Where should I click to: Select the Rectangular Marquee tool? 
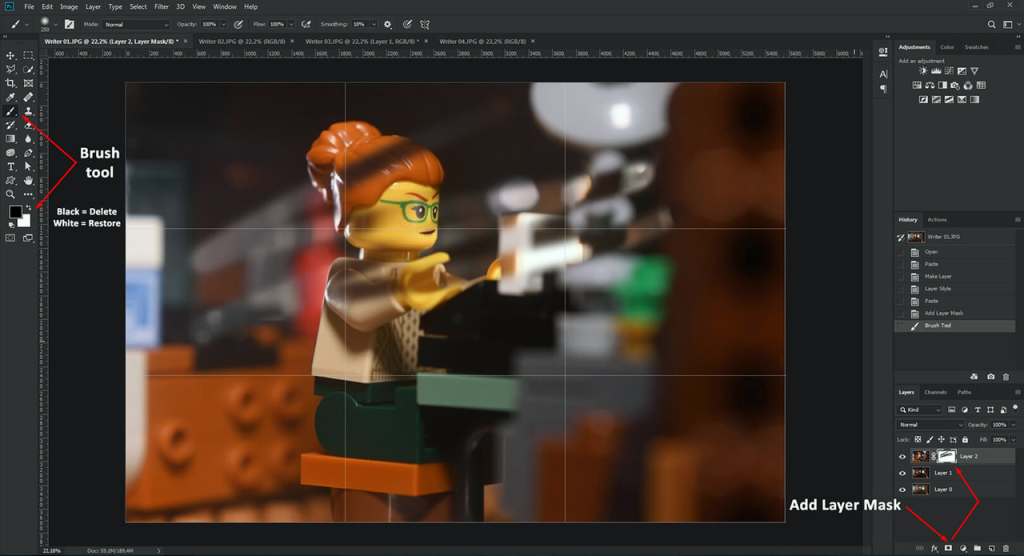point(28,56)
